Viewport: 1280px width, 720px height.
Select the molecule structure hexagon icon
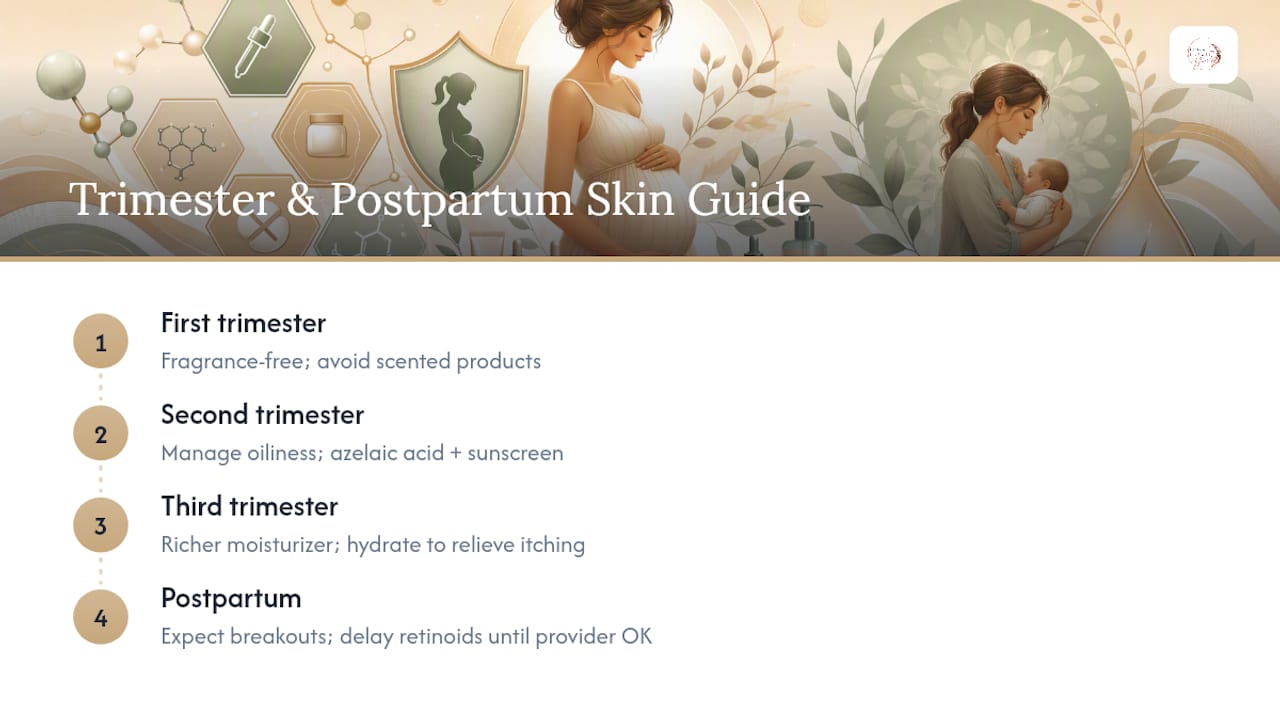187,150
